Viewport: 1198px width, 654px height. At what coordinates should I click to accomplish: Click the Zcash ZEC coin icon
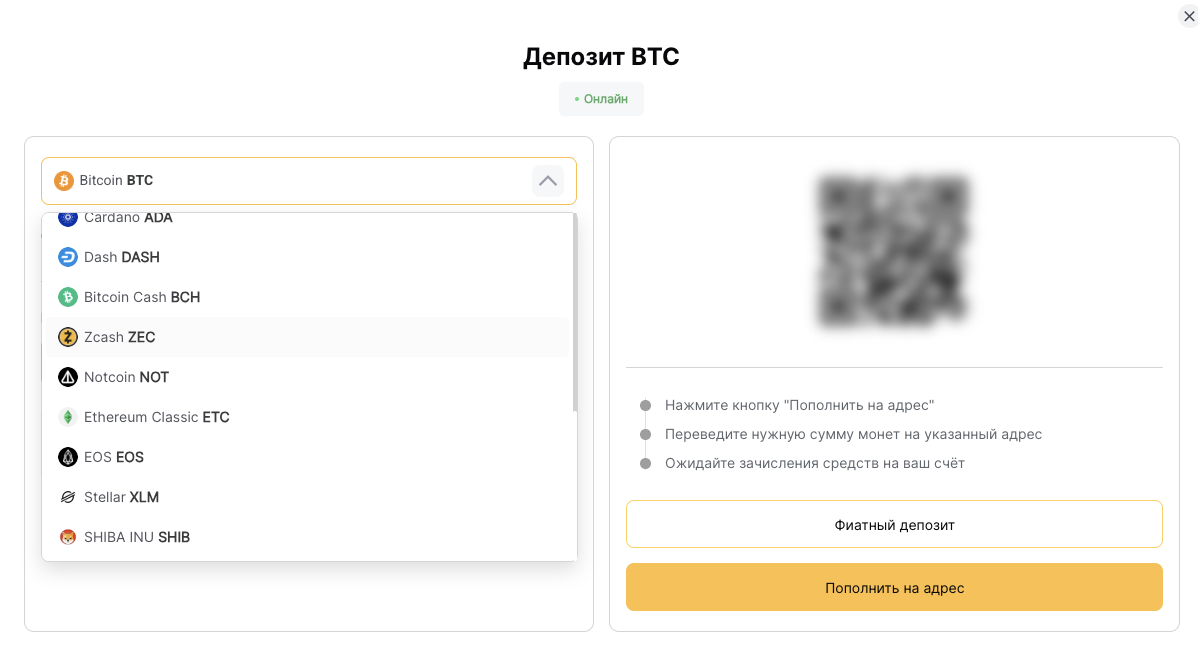click(67, 337)
